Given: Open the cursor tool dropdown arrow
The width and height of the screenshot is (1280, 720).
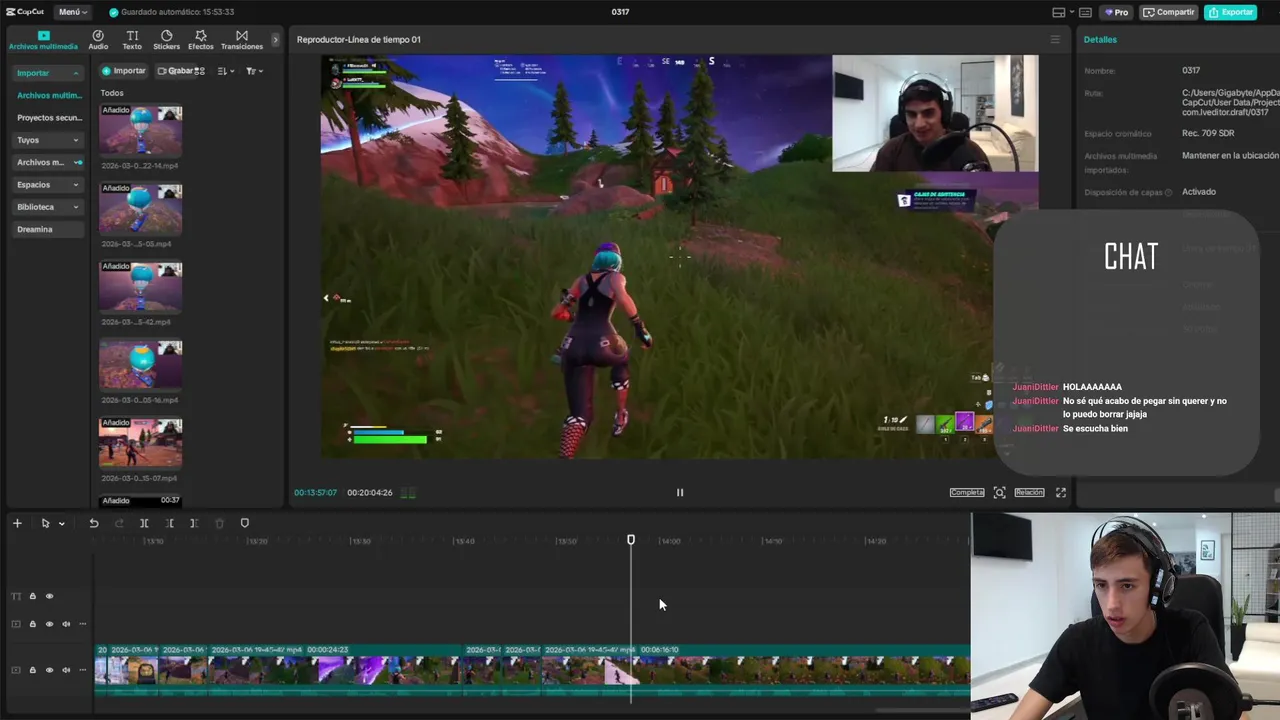Looking at the screenshot, I should (61, 524).
